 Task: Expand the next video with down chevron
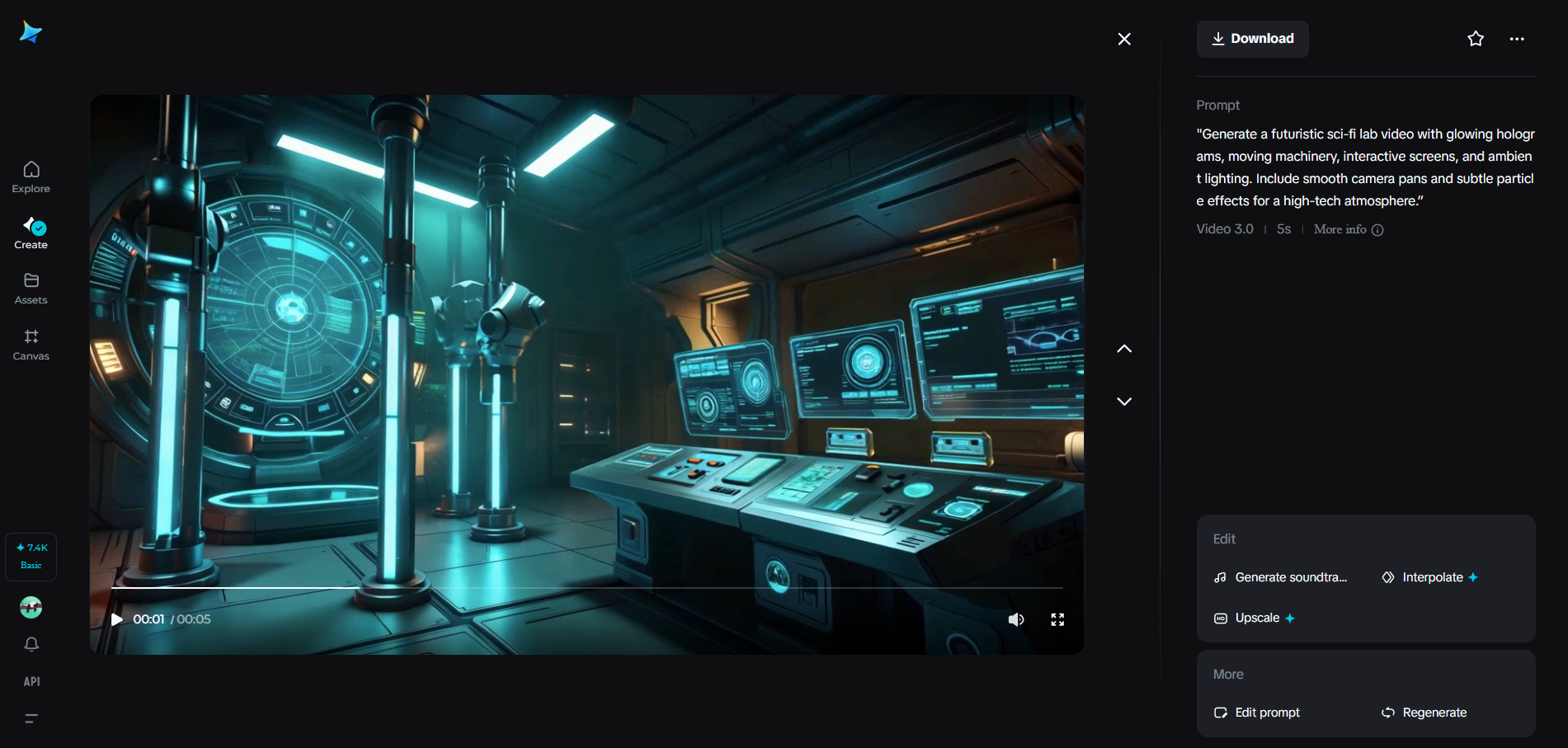1124,401
